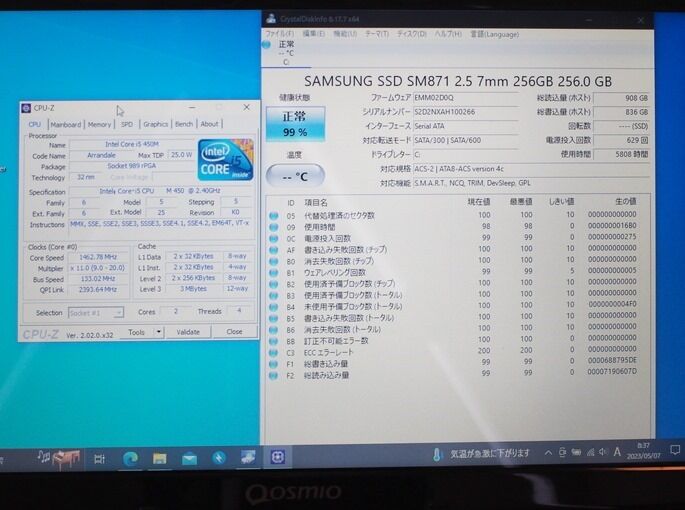Viewport: 685px width, 510px height.
Task: Open the 編集(E) menu in CrystalDiskInfo
Action: click(313, 34)
